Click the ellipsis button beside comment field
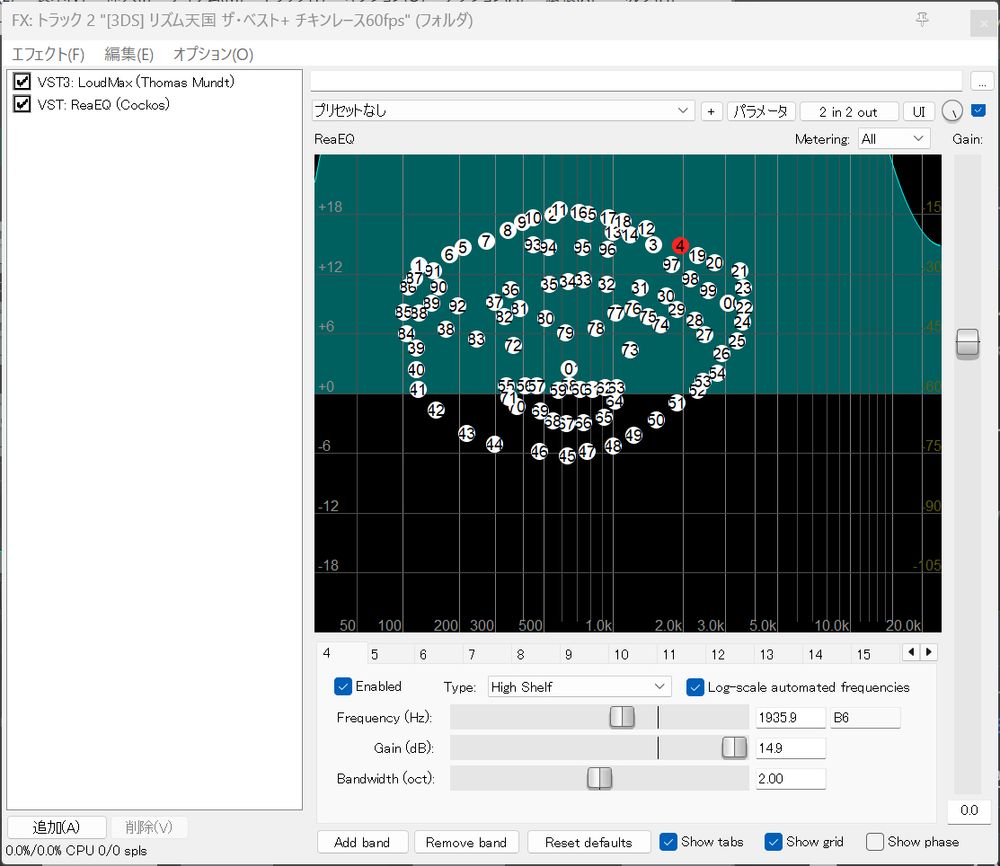The width and height of the screenshot is (1000, 866). tap(981, 81)
